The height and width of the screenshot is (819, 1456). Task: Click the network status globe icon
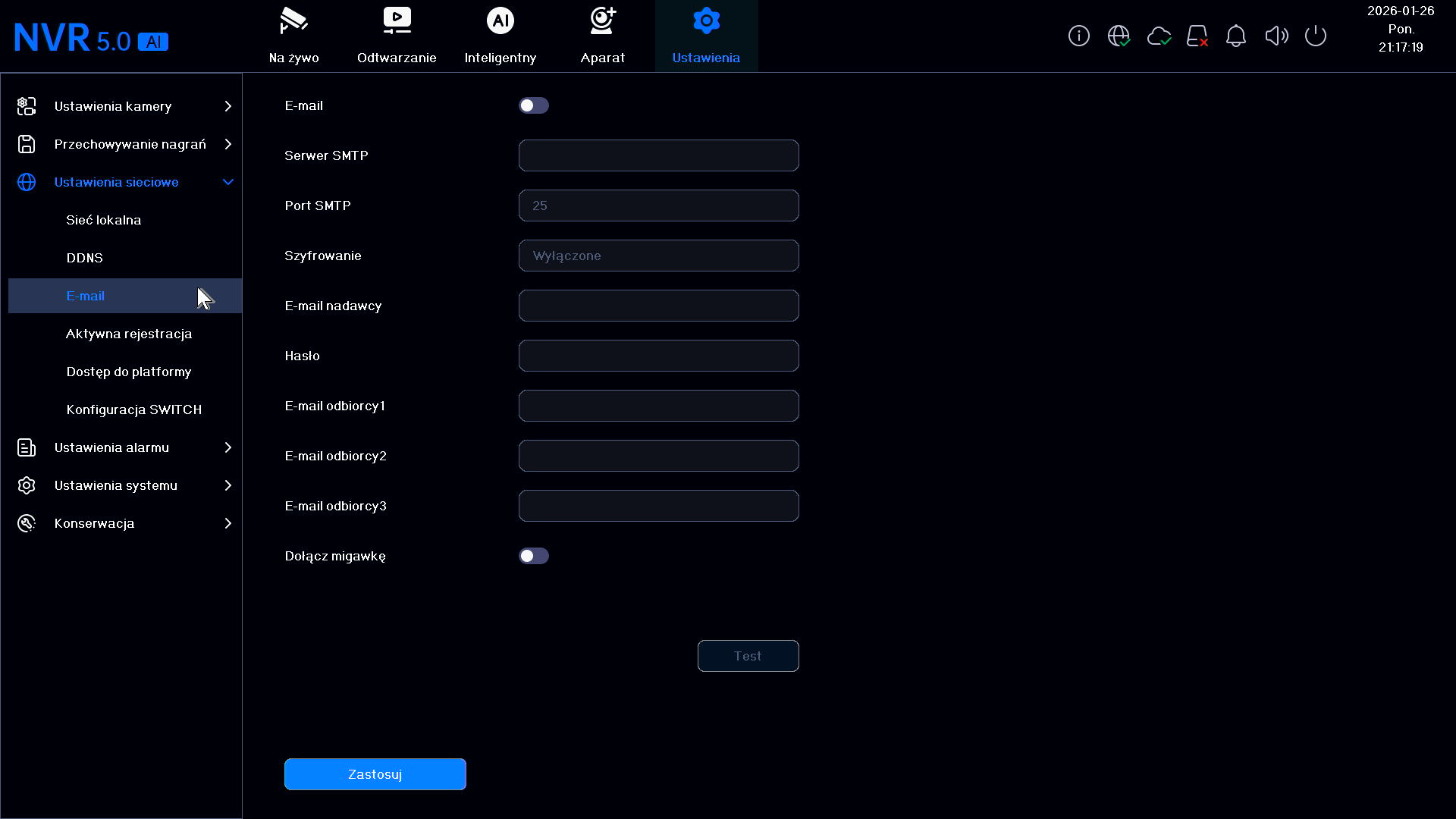[x=1119, y=36]
